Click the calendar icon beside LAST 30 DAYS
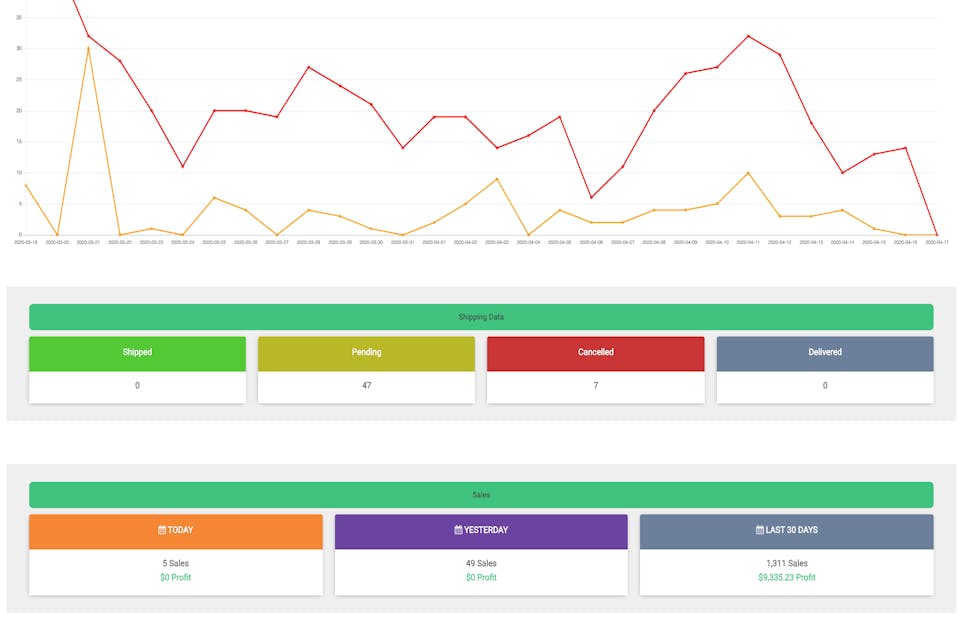The width and height of the screenshot is (962, 620). pyautogui.click(x=760, y=530)
